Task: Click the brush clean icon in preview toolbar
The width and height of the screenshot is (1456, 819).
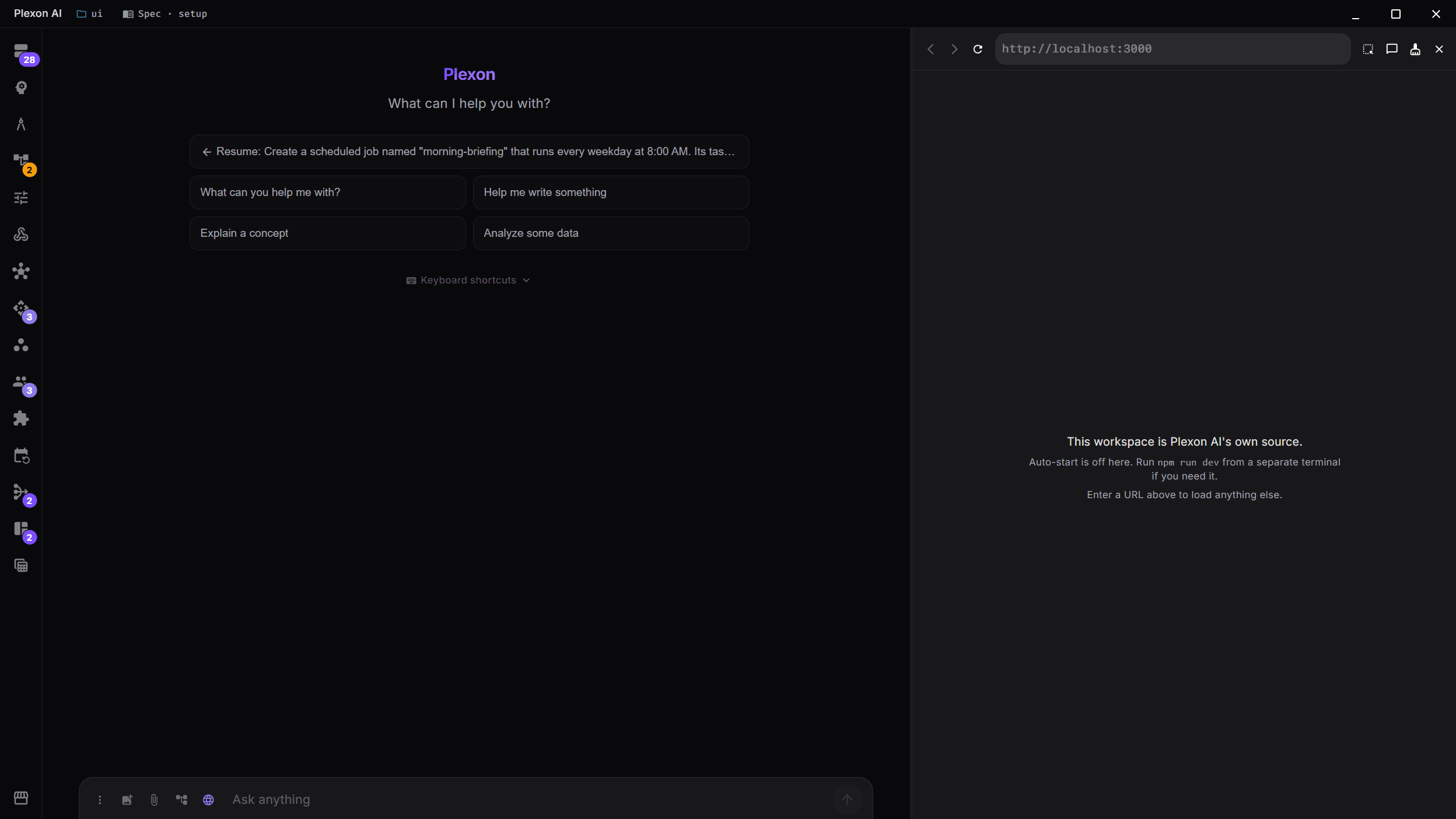Action: click(1415, 49)
